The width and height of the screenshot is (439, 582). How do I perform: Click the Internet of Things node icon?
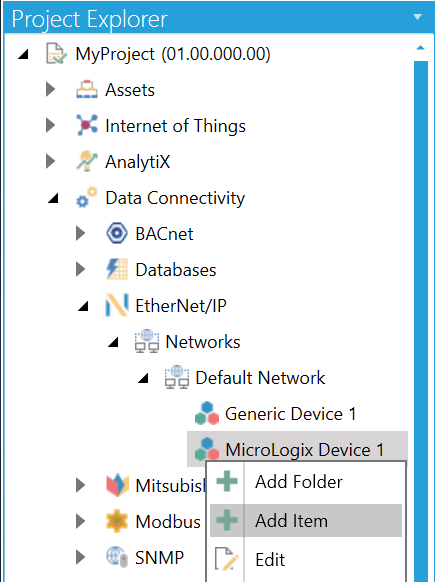(87, 125)
